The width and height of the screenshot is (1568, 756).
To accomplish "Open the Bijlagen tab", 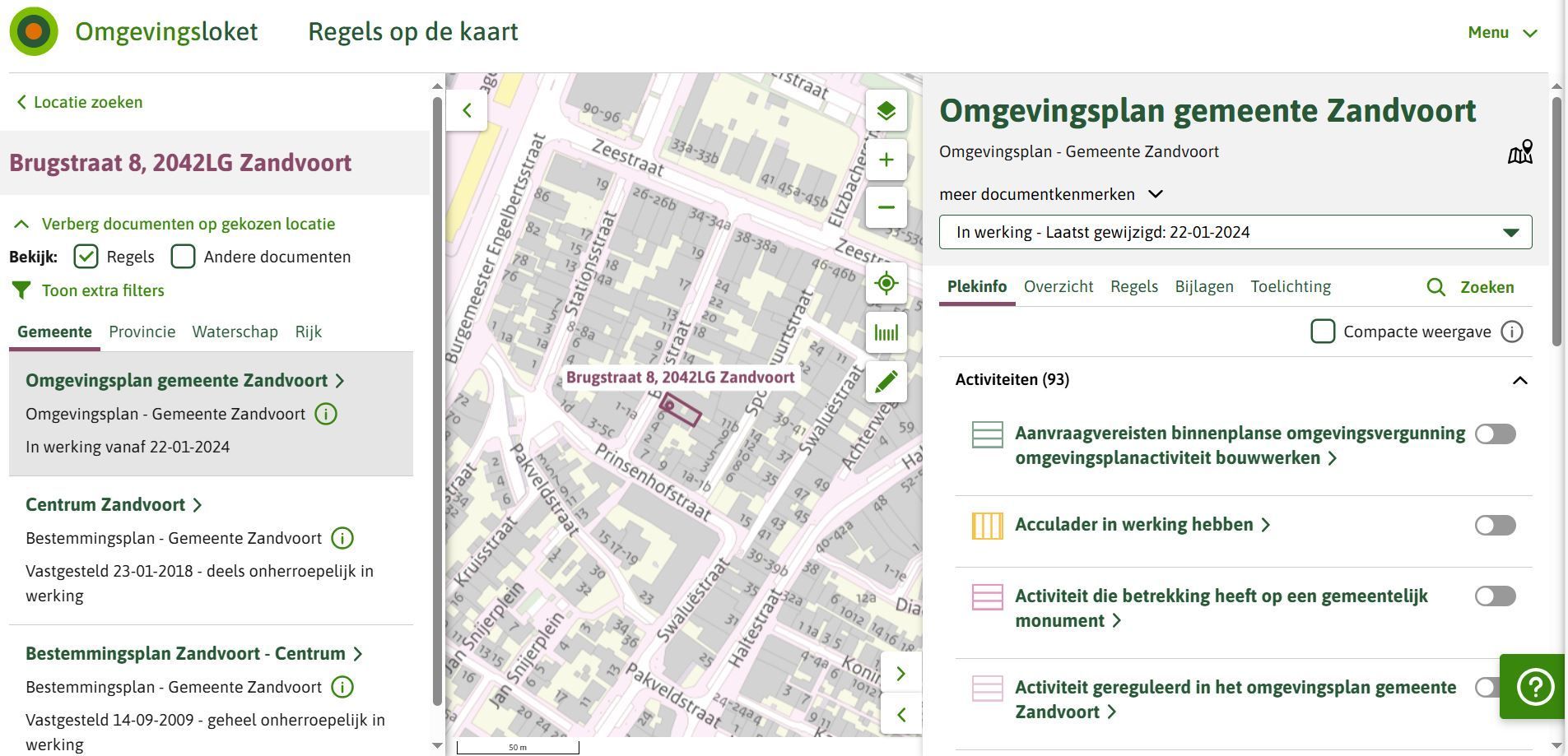I will point(1204,286).
